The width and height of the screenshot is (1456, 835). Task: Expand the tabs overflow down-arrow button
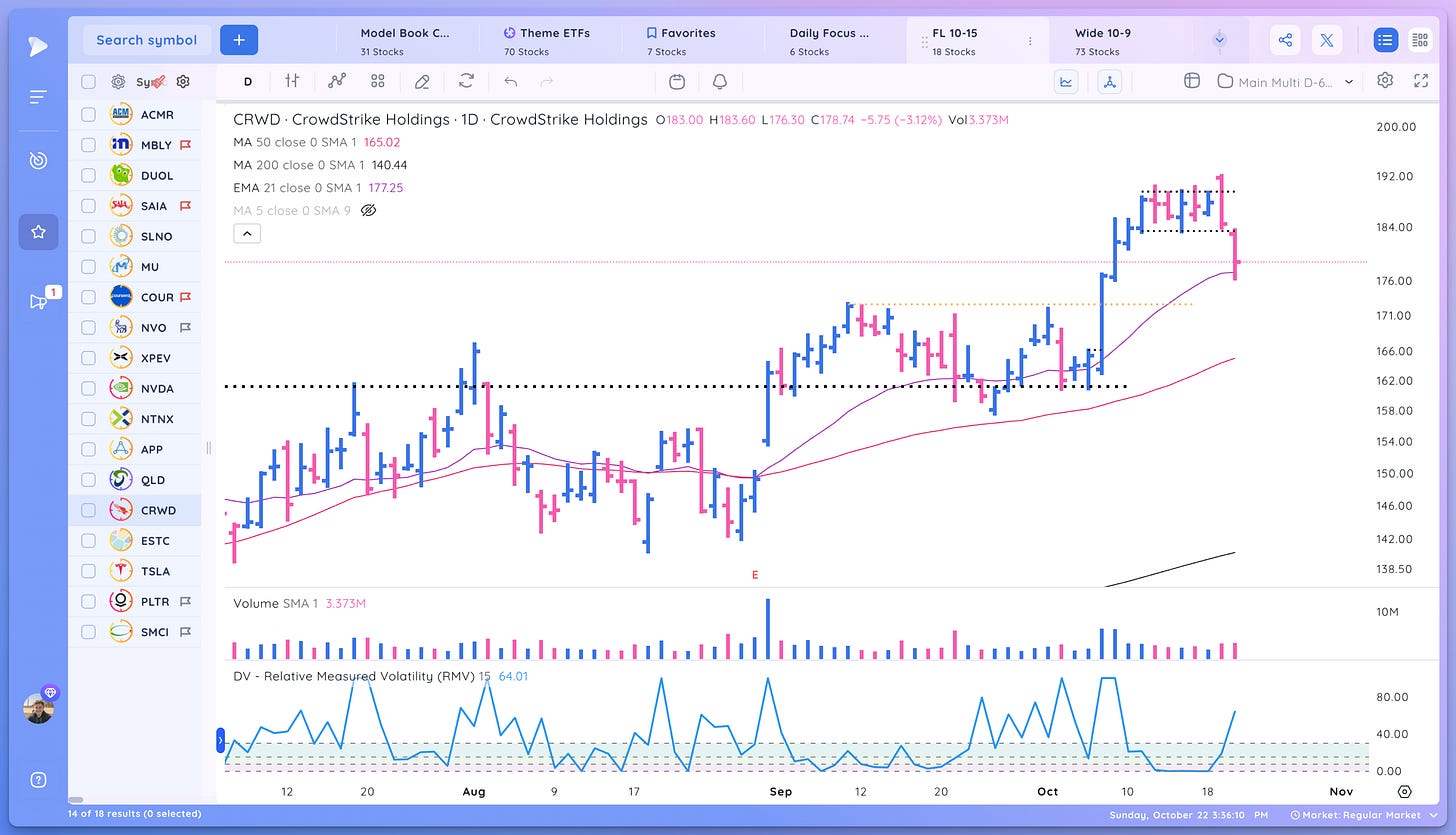pyautogui.click(x=1219, y=40)
